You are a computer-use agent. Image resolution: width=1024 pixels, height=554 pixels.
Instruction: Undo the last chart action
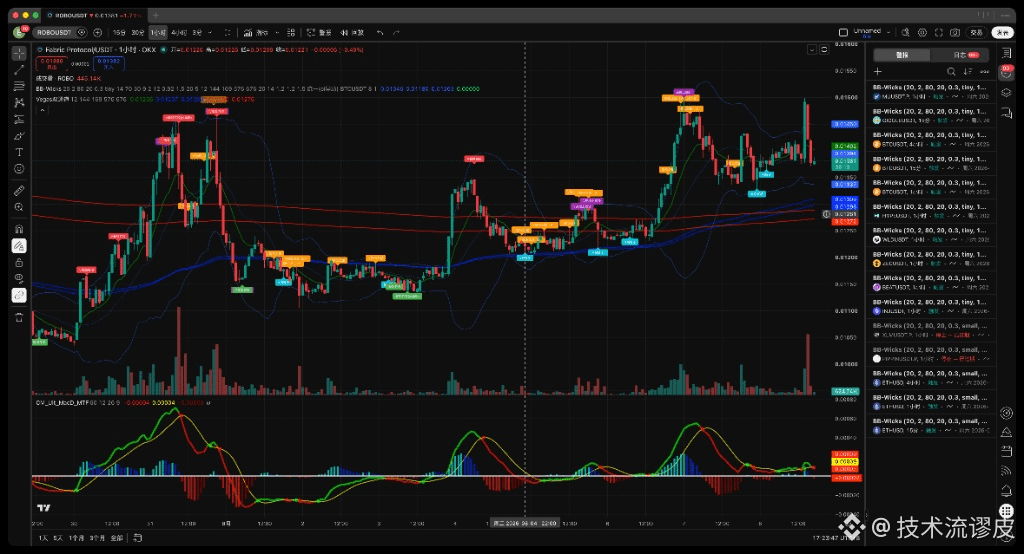pos(380,32)
